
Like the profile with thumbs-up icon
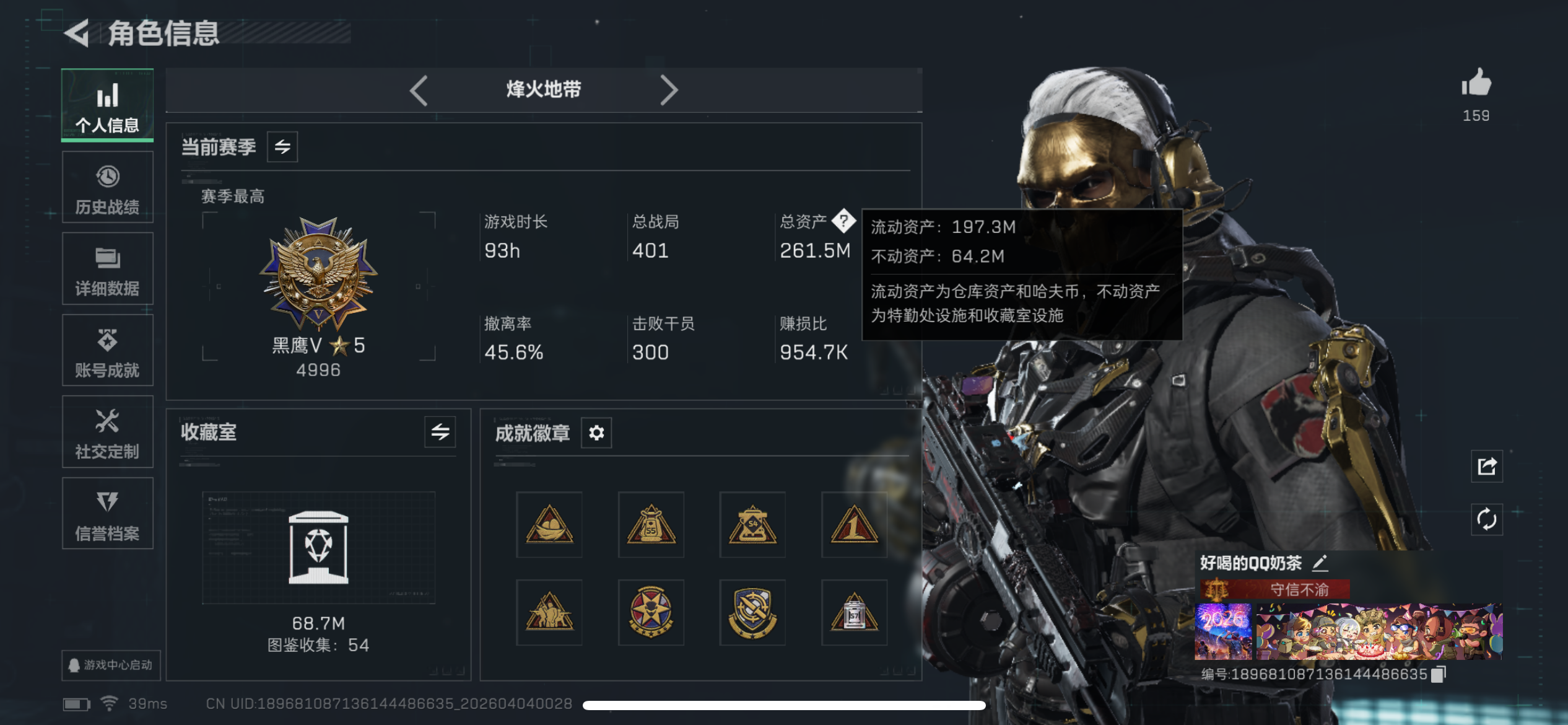tap(1476, 82)
